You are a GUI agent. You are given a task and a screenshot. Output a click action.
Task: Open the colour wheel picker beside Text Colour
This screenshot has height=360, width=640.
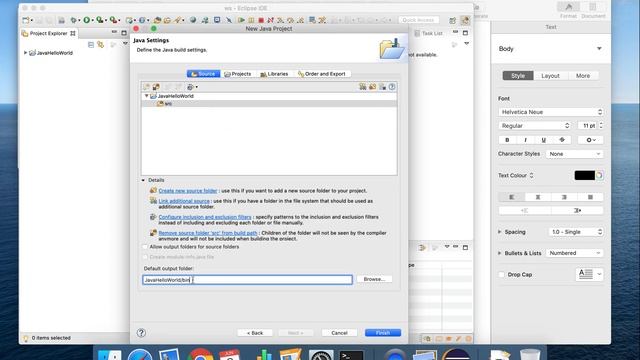[x=599, y=176]
